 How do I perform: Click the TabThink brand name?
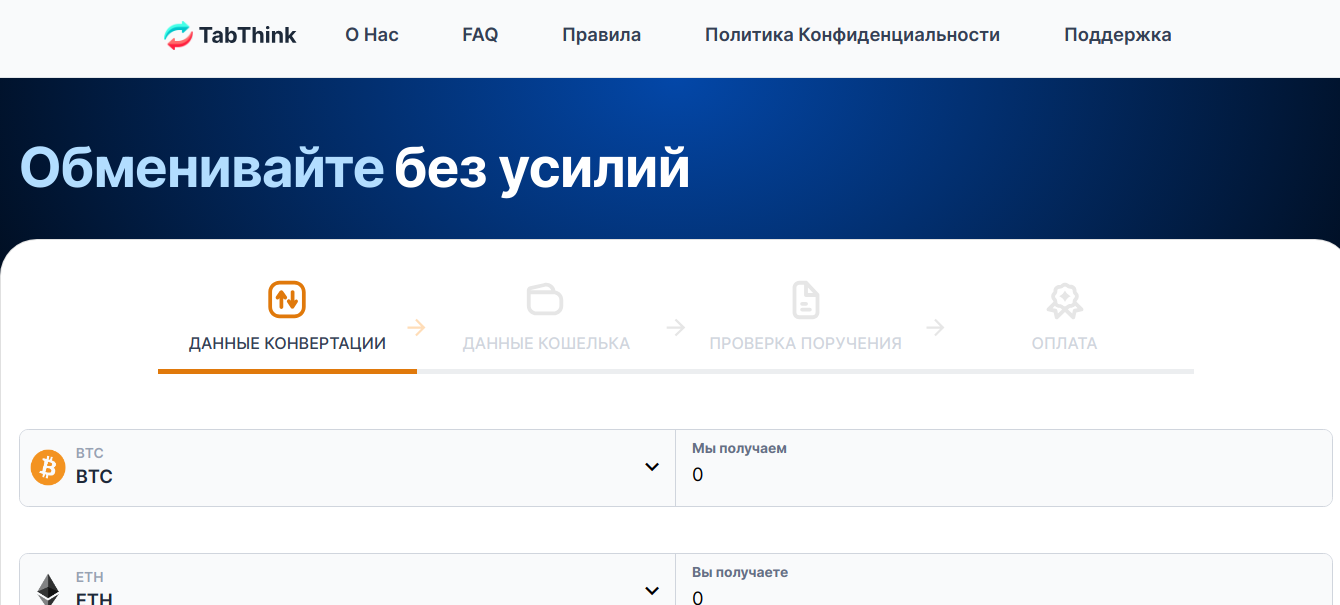(x=248, y=36)
